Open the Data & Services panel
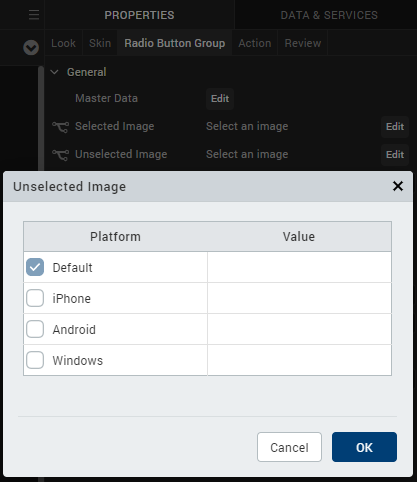 click(329, 15)
